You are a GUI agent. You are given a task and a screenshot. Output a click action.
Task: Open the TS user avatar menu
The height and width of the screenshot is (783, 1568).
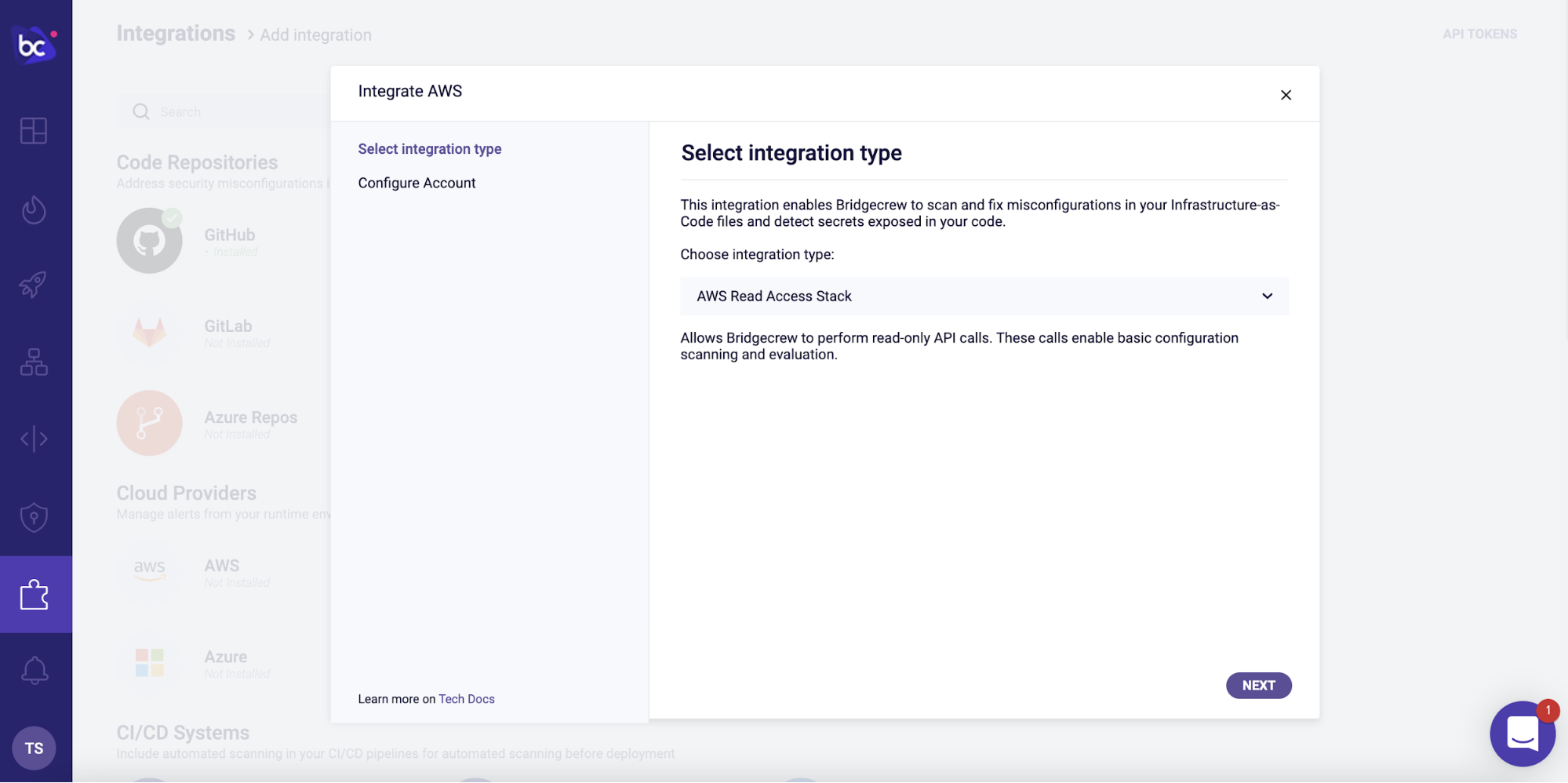click(x=34, y=748)
